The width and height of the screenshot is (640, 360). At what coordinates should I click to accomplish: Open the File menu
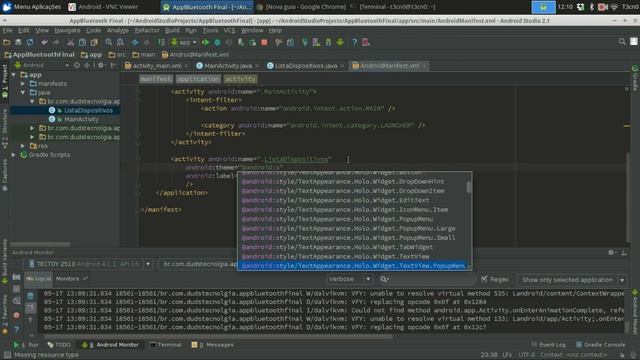(x=7, y=31)
